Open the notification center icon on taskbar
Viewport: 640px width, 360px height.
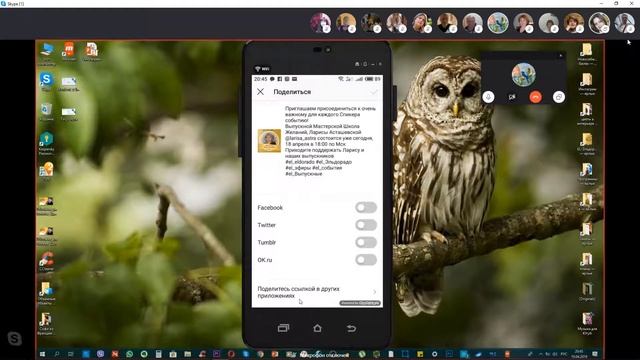pos(595,354)
